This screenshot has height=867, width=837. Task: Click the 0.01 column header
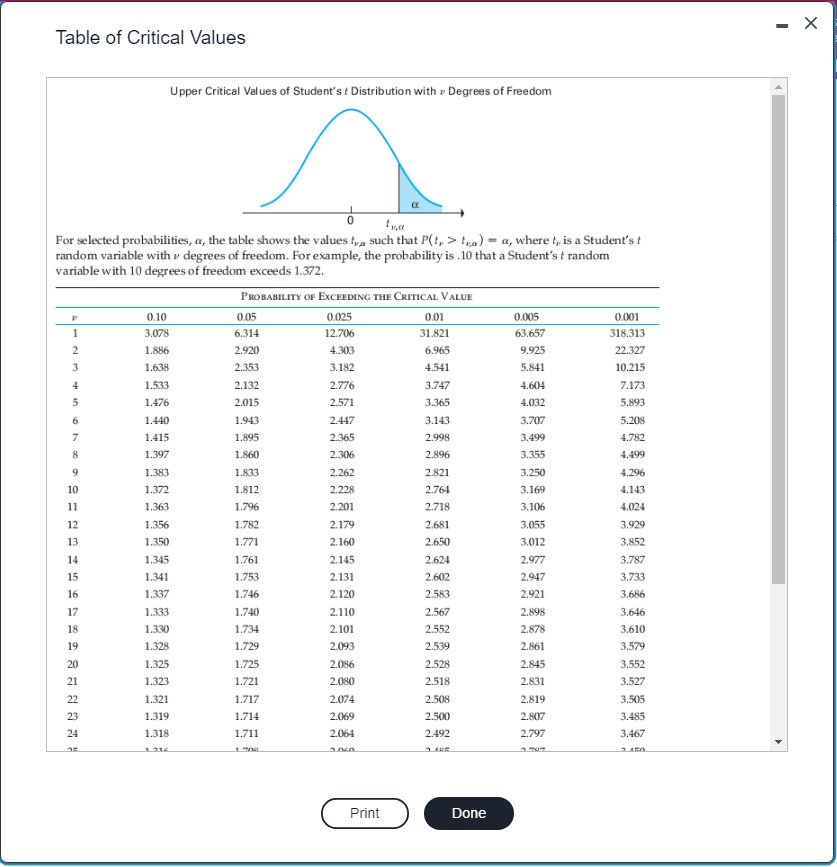tap(434, 317)
